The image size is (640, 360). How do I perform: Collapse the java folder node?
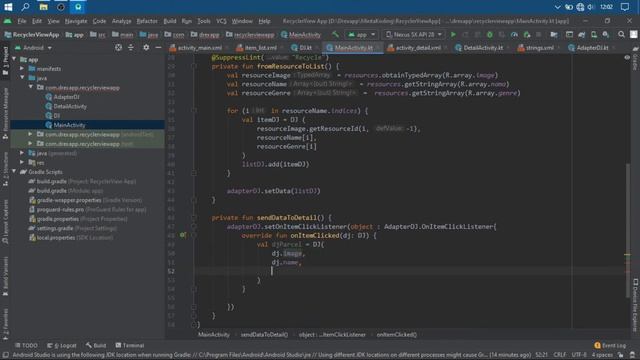[x=22, y=78]
